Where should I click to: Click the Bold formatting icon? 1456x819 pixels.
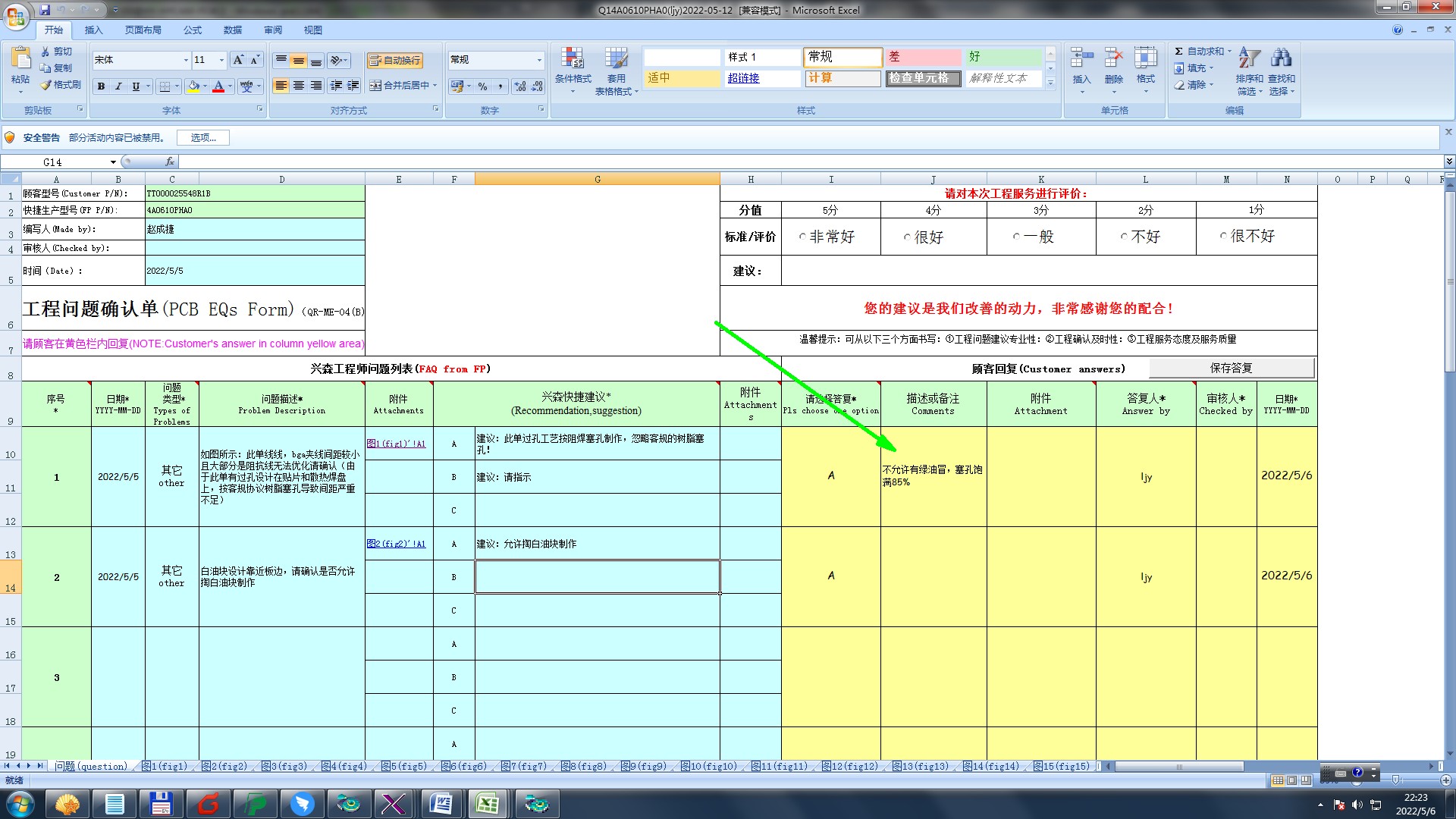[101, 86]
